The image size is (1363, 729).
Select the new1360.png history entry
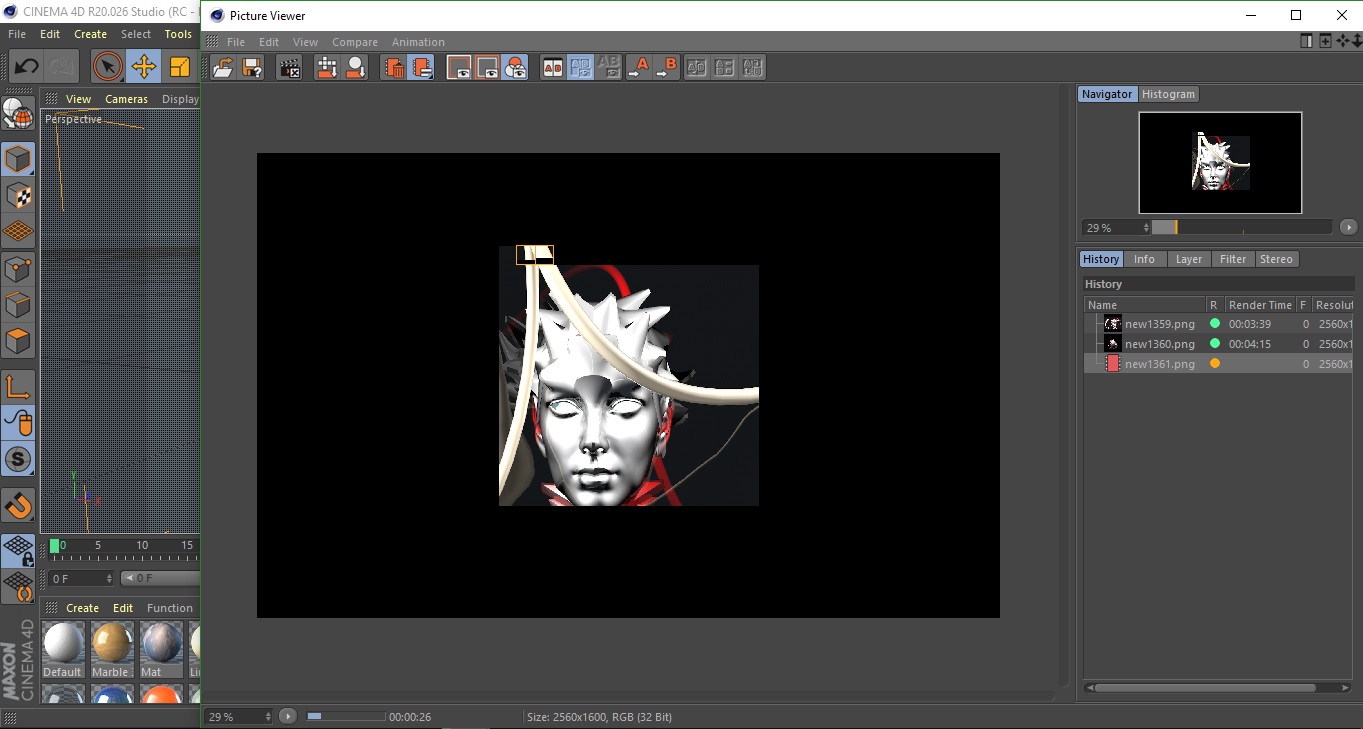[1219, 344]
